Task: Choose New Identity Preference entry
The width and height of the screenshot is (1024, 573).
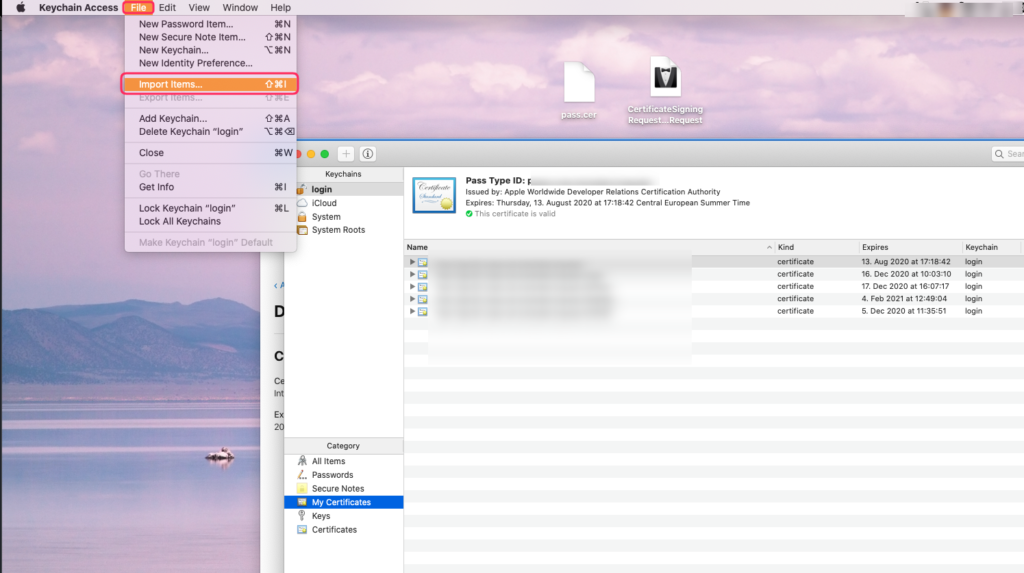Action: (x=210, y=63)
